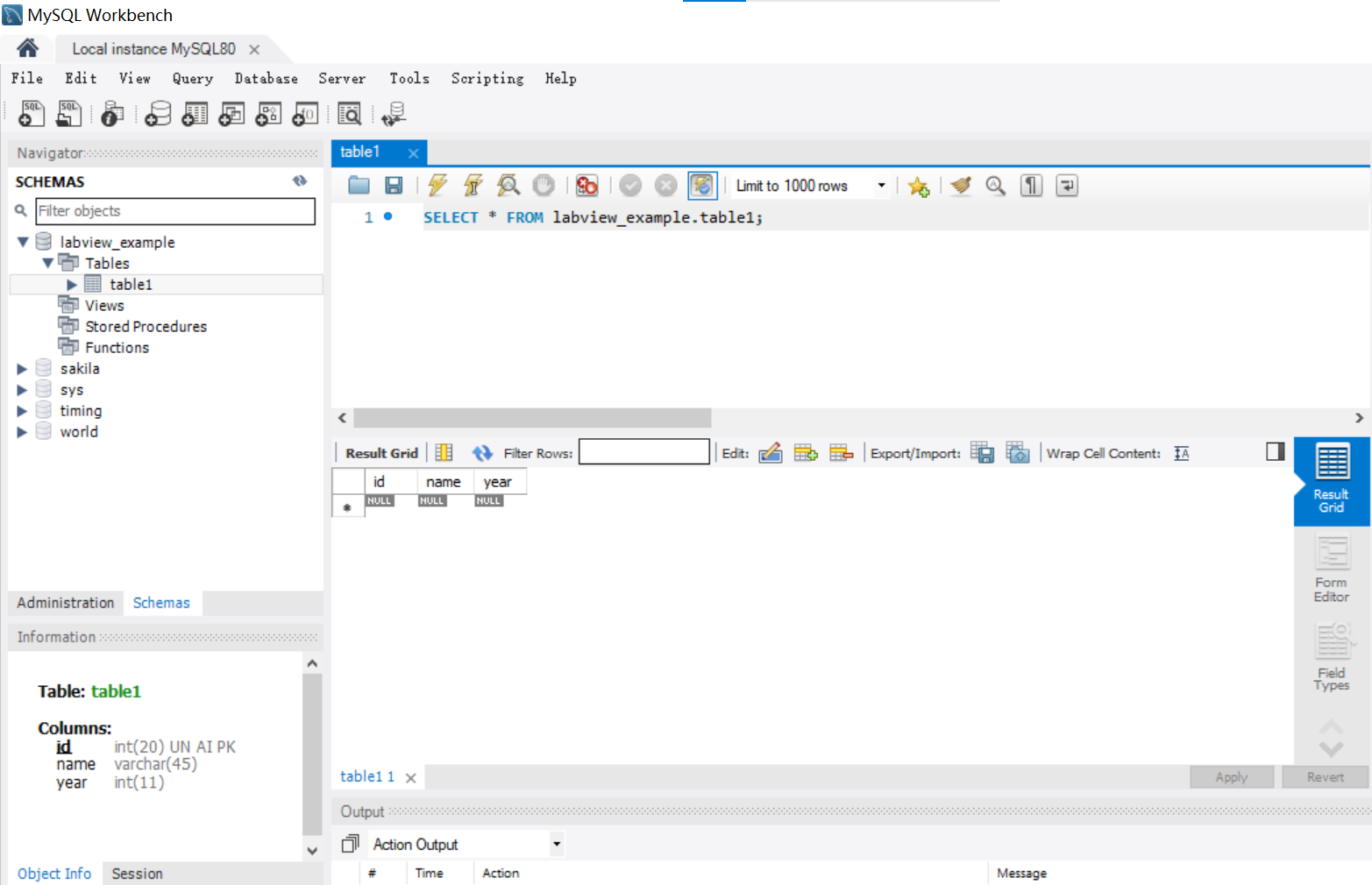Toggle invisible characters display in the editor
This screenshot has width=1372, height=885.
(1031, 185)
